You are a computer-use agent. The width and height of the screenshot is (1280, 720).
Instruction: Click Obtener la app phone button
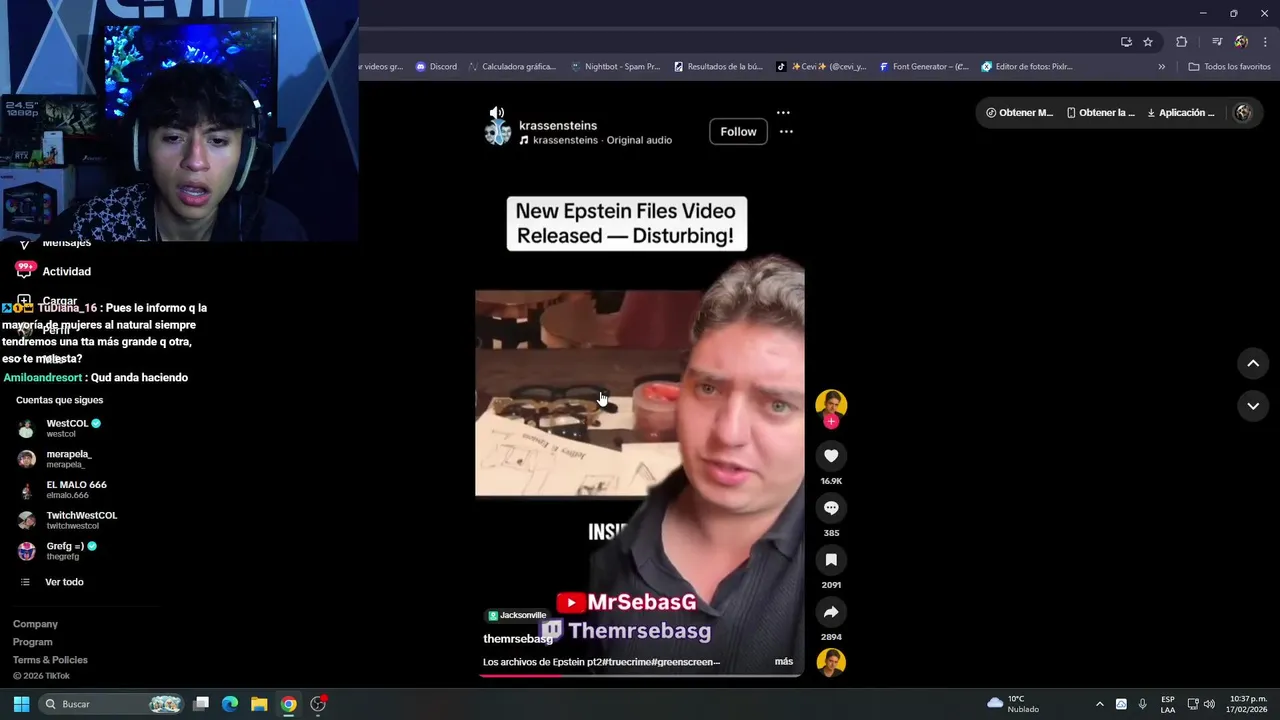point(1101,113)
